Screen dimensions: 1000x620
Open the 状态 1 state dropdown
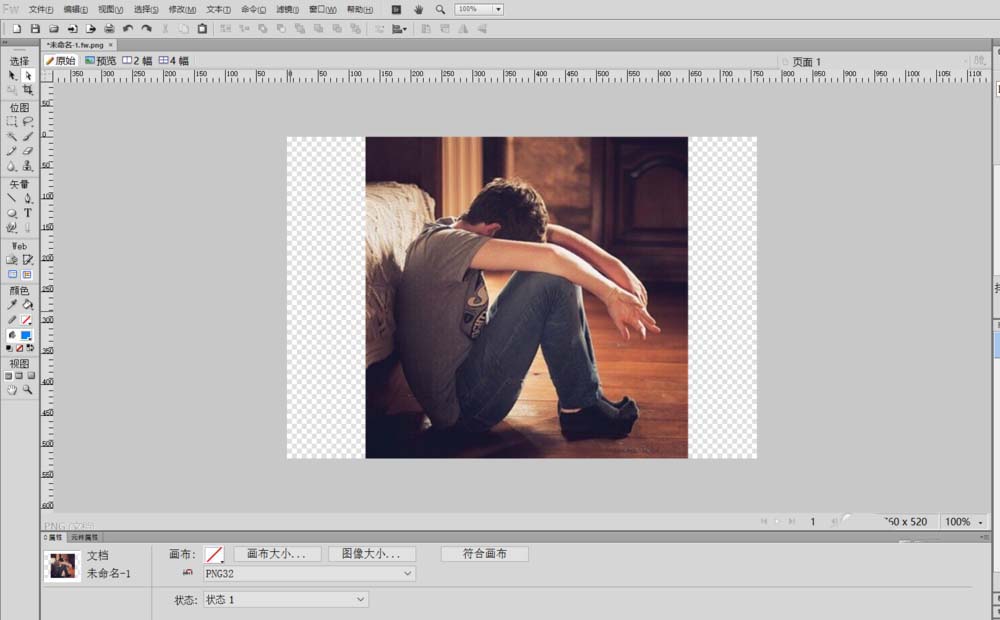286,600
